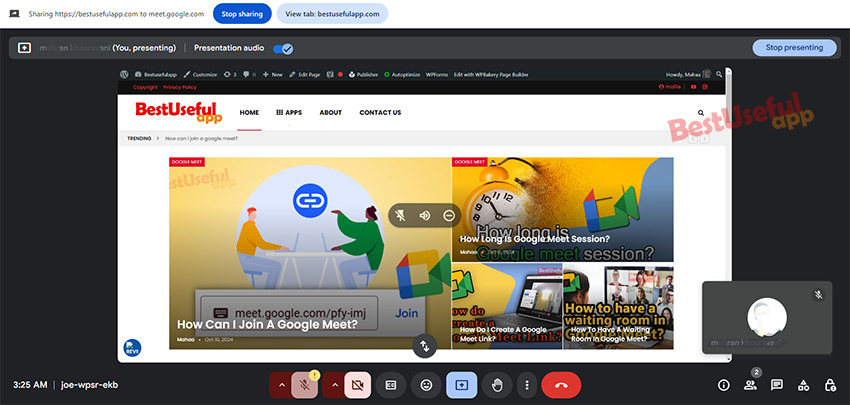The height and width of the screenshot is (405, 850).
Task: Click Edit with WPBakery Page Builder
Action: pos(491,75)
